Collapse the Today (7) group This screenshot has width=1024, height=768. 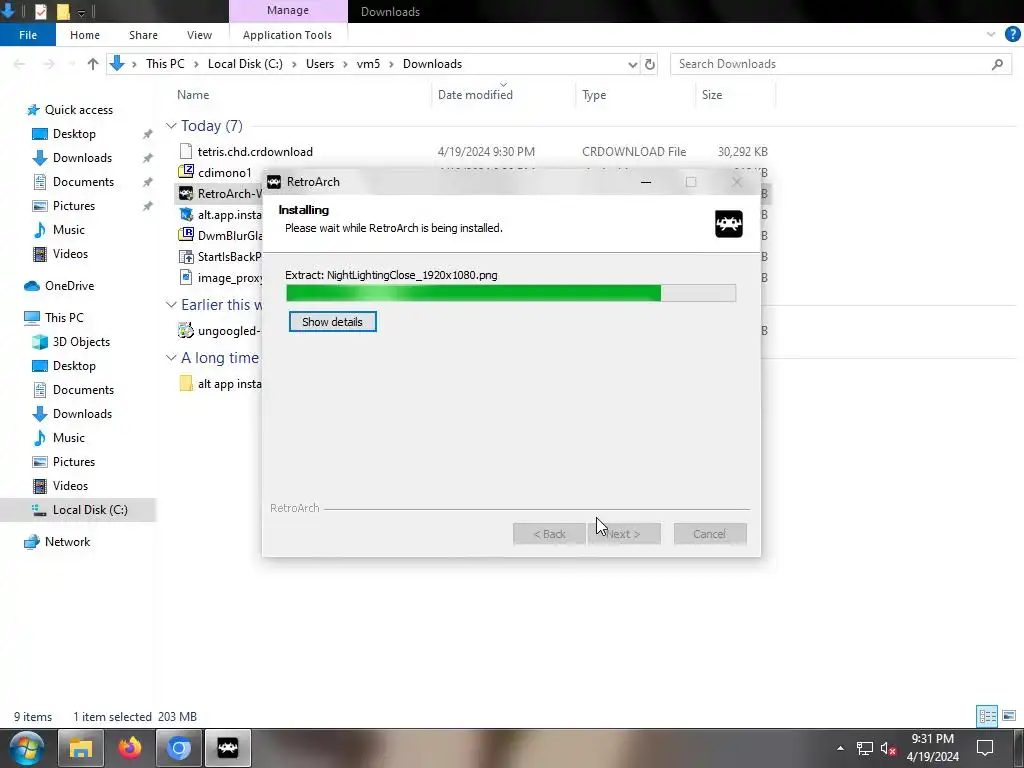tap(171, 125)
